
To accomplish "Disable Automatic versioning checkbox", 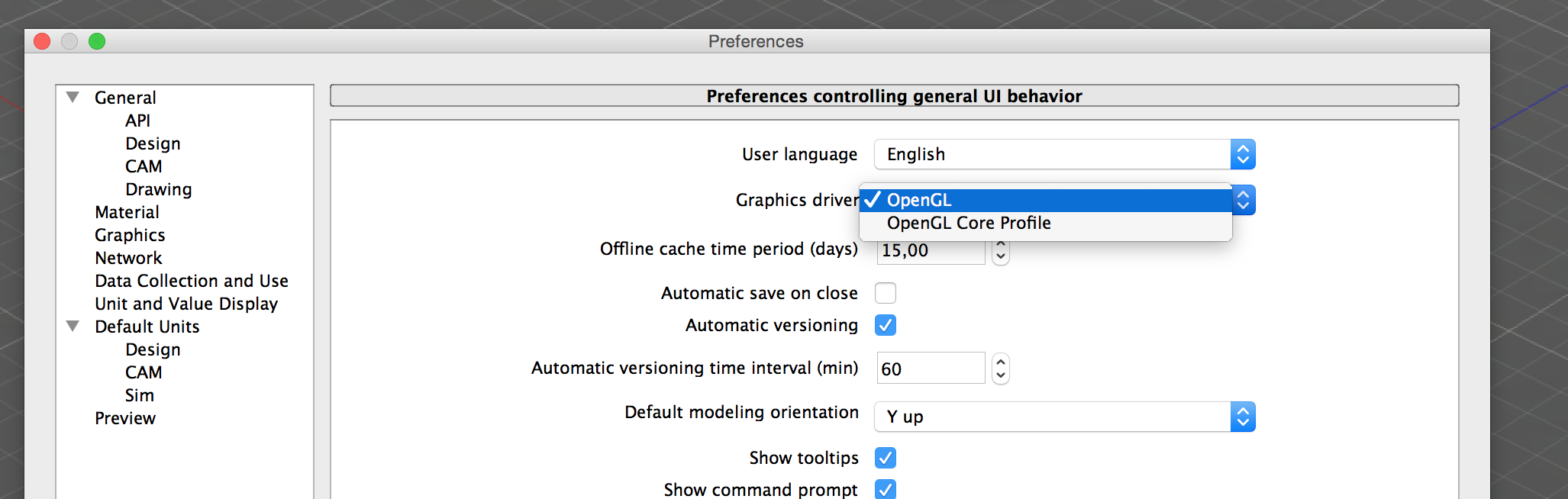I will [x=886, y=325].
